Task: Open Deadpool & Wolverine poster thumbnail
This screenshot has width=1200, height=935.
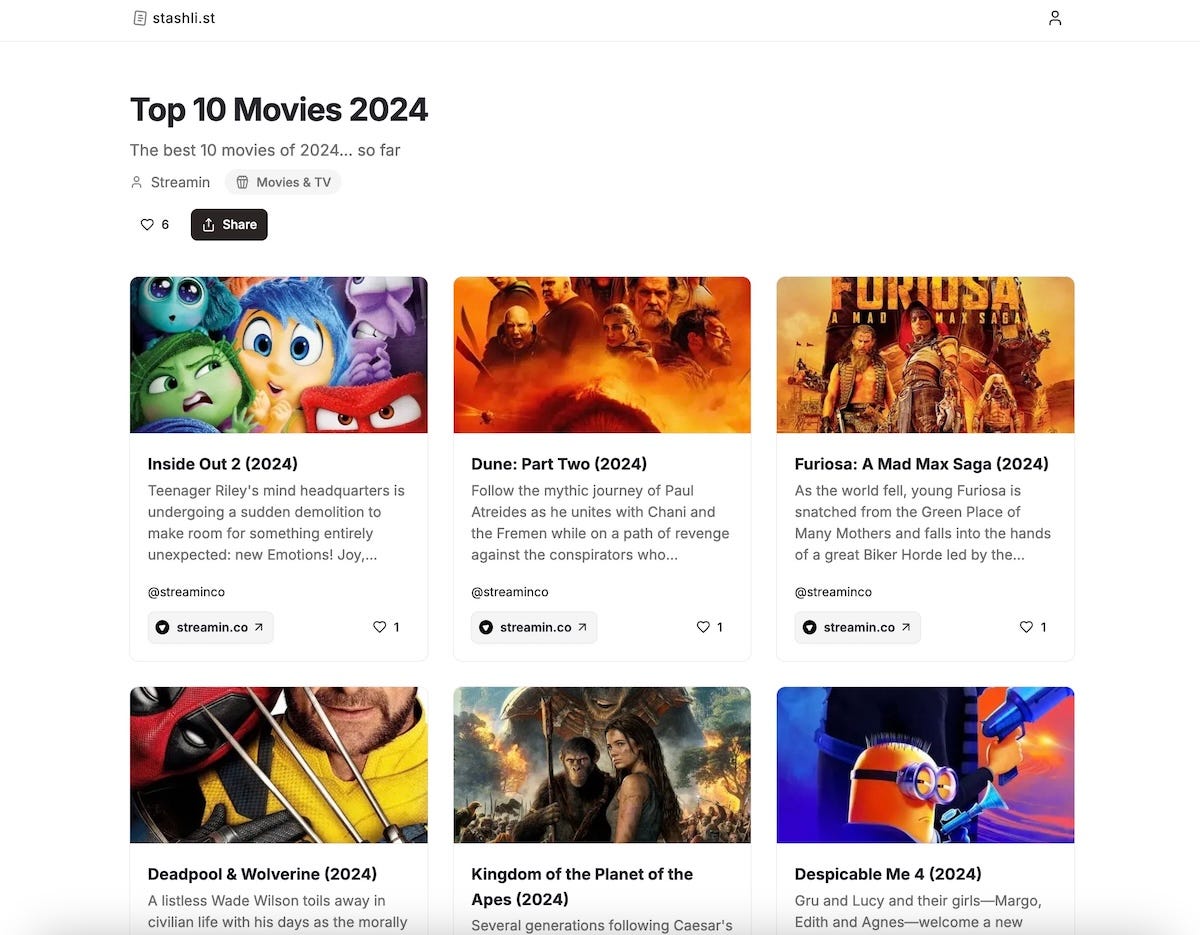Action: tap(279, 765)
